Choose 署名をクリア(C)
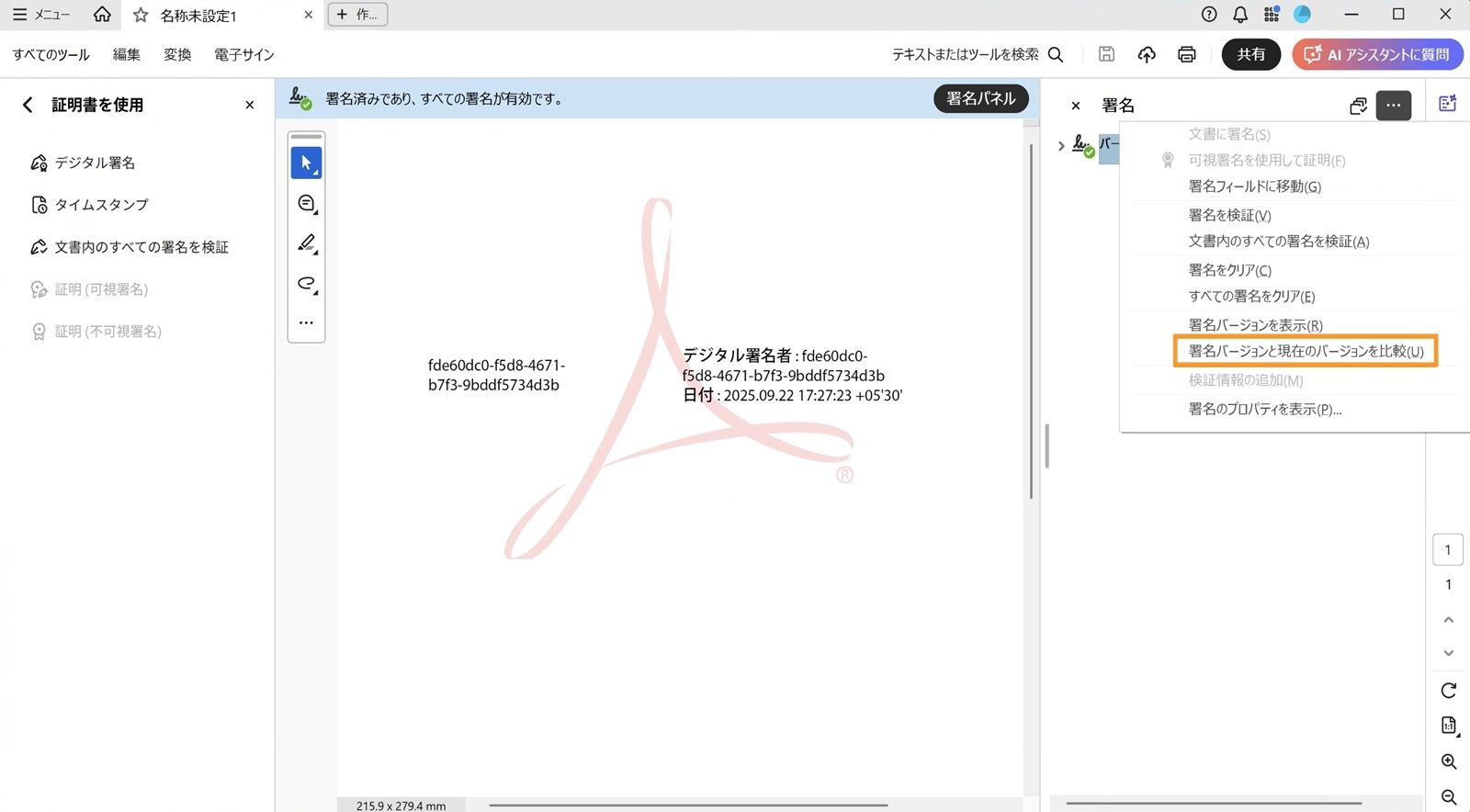This screenshot has height=812, width=1470. click(1229, 270)
